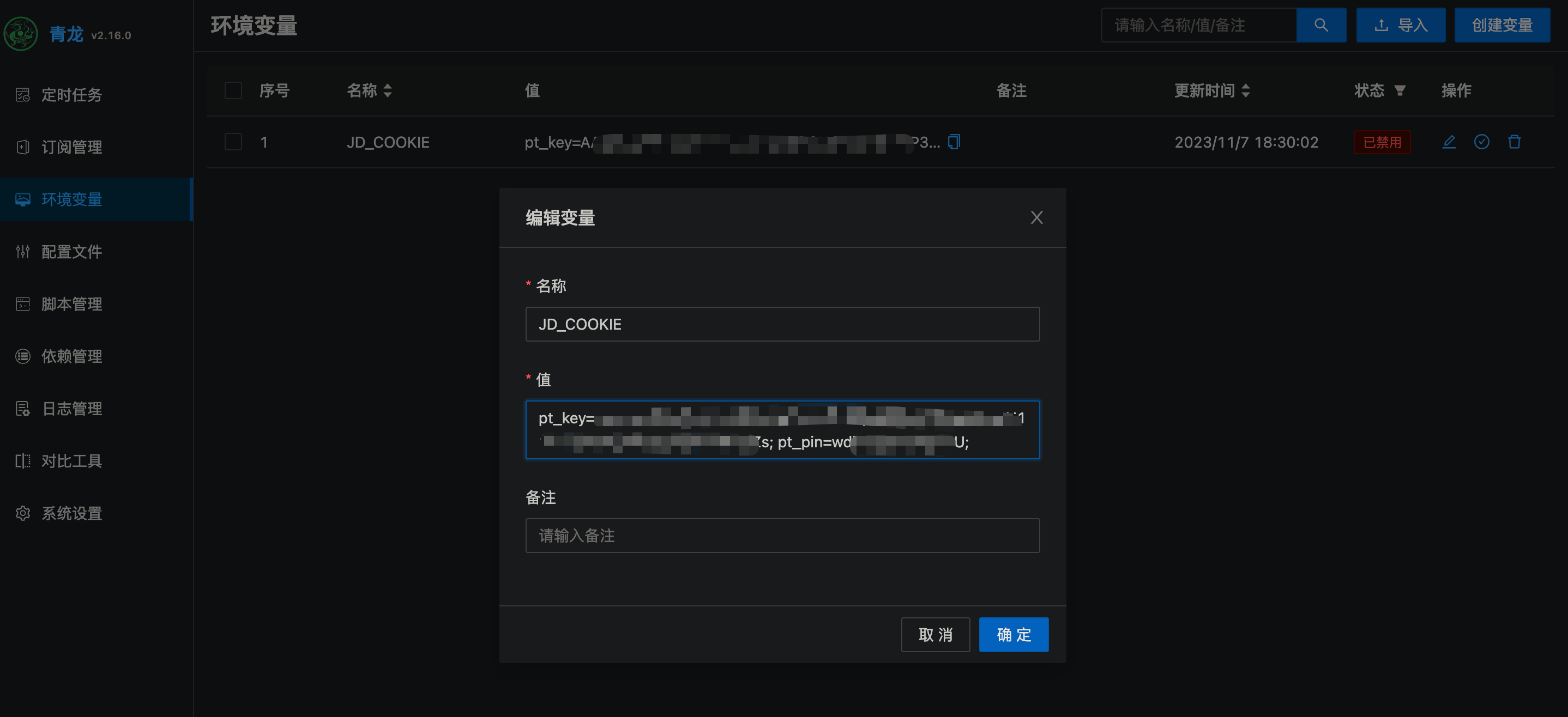Copy JD_COOKIE value with copy icon
1568x717 pixels.
(954, 142)
